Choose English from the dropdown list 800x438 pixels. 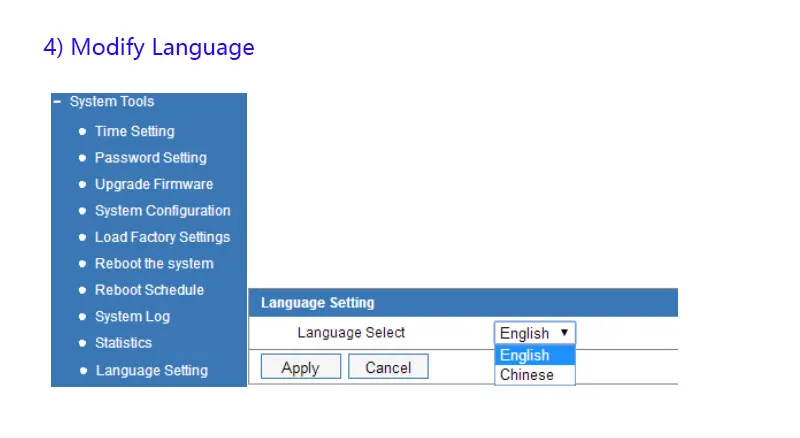click(535, 355)
